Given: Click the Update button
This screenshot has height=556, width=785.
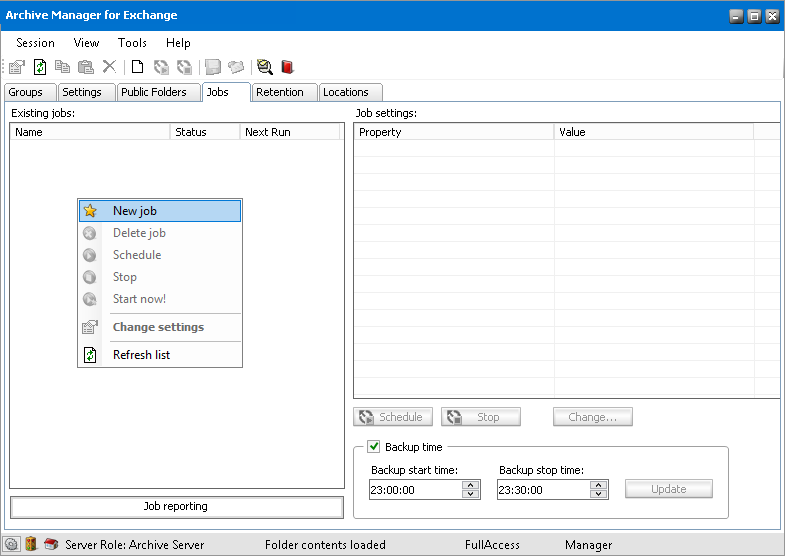Looking at the screenshot, I should point(669,489).
